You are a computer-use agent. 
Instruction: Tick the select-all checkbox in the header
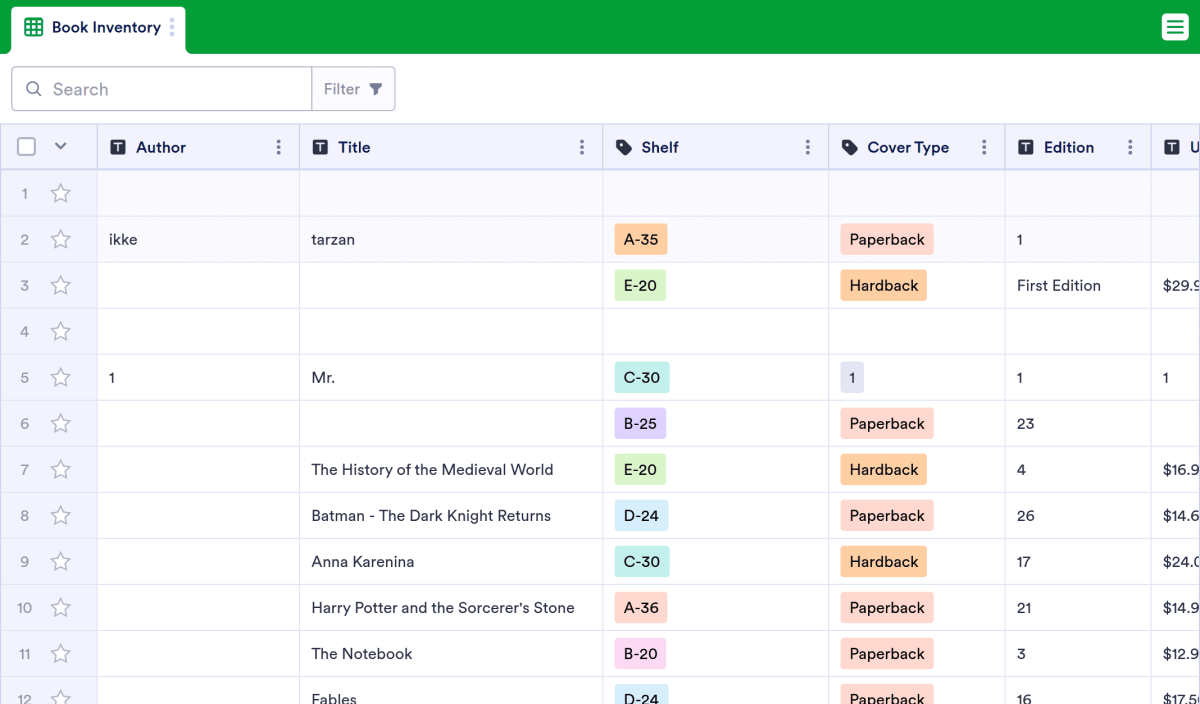27,147
